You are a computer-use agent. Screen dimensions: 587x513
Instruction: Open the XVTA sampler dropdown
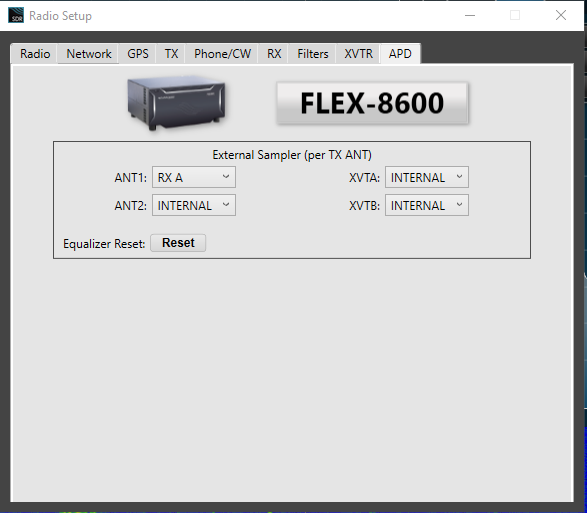pyautogui.click(x=427, y=177)
